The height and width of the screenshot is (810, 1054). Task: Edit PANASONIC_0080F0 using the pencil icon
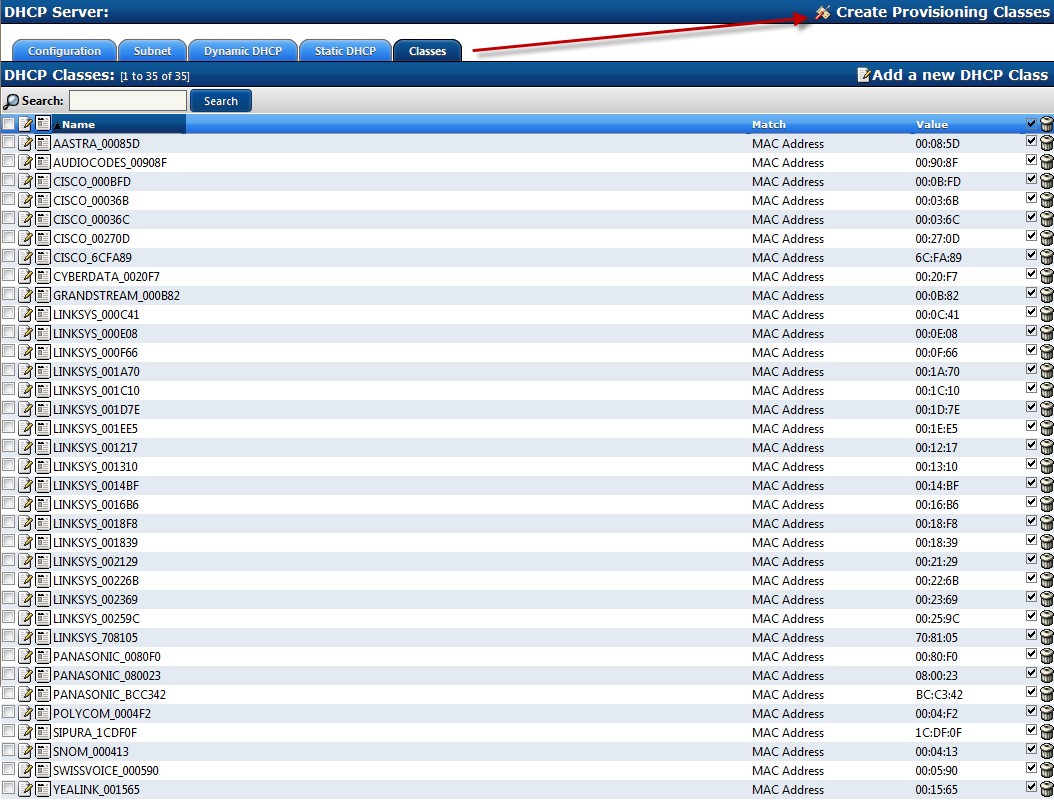point(26,656)
